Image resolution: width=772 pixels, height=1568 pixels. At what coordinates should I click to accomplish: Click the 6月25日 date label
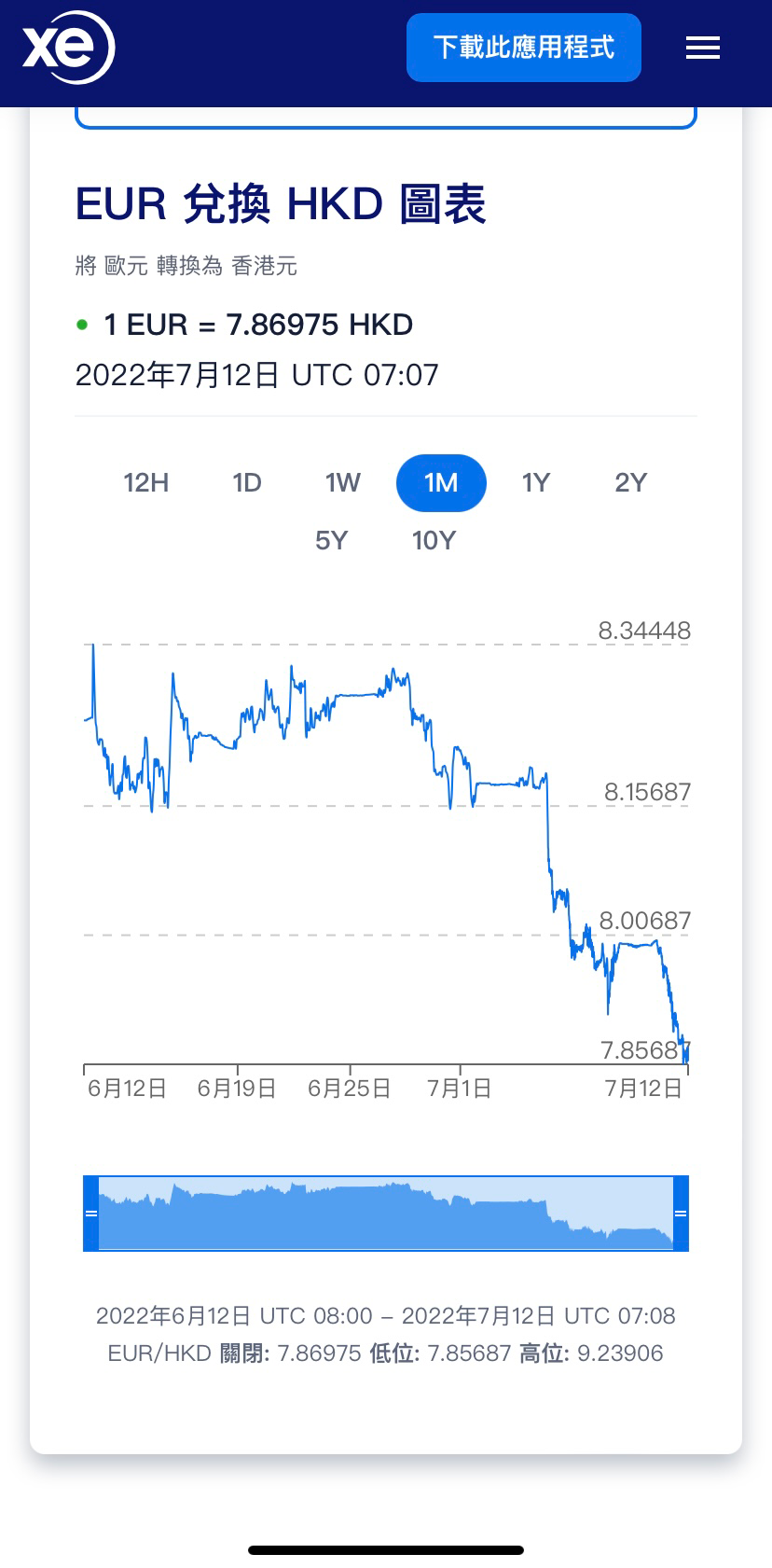[349, 1088]
